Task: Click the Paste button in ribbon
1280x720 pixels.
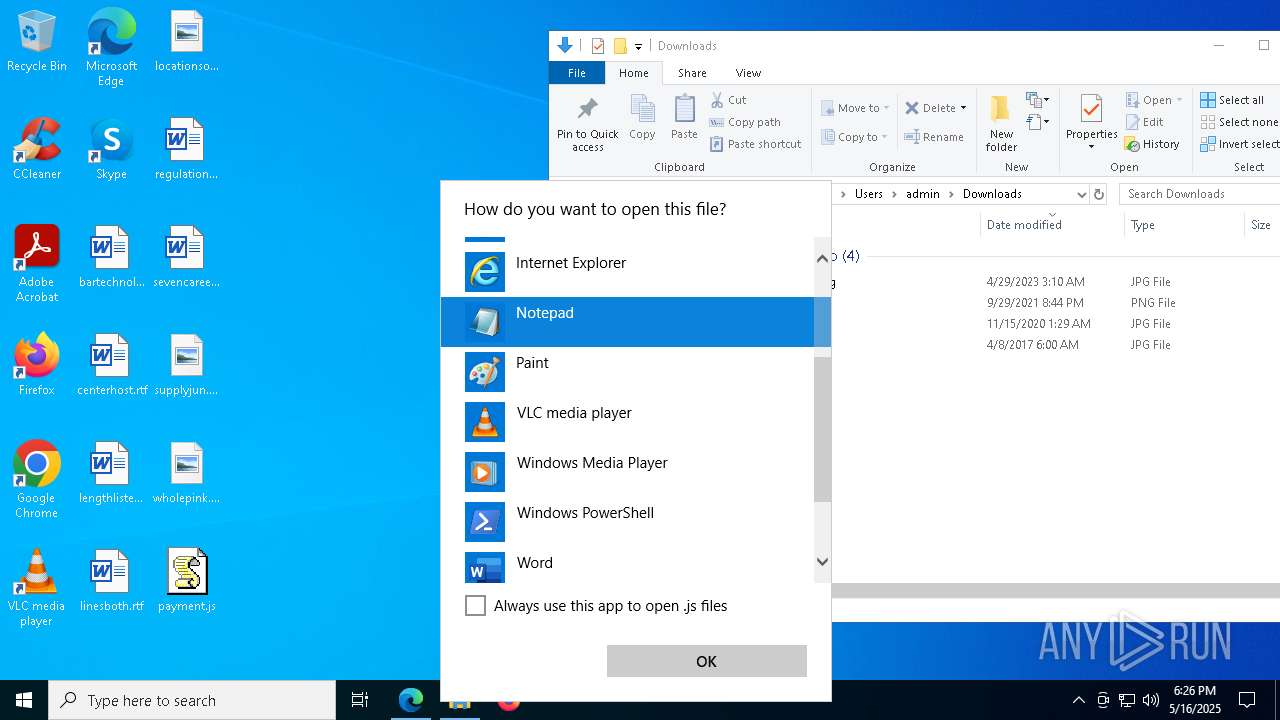Action: pos(684,118)
